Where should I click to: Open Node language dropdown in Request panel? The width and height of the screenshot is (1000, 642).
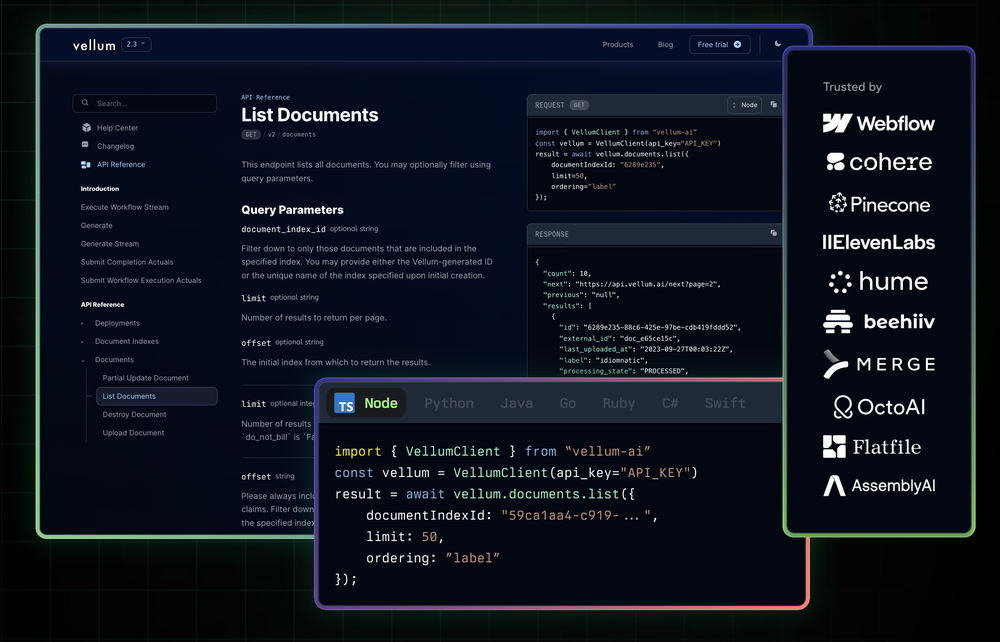tap(744, 105)
